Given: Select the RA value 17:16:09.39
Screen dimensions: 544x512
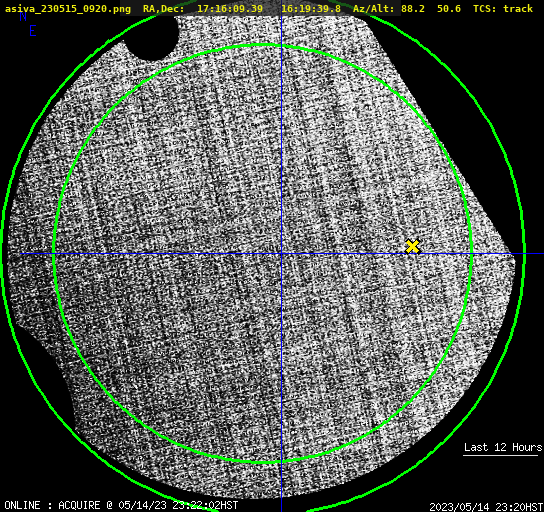Looking at the screenshot, I should pos(230,8).
